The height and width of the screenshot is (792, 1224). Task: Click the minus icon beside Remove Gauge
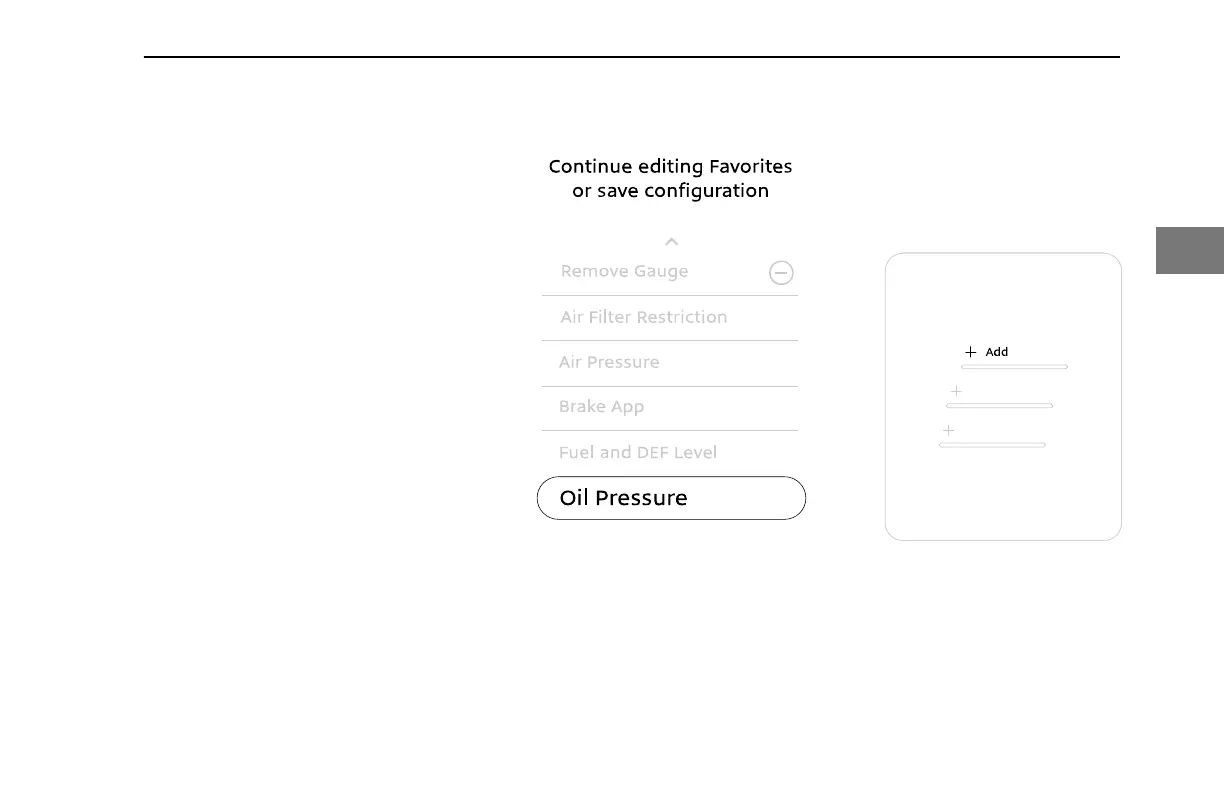[x=781, y=273]
